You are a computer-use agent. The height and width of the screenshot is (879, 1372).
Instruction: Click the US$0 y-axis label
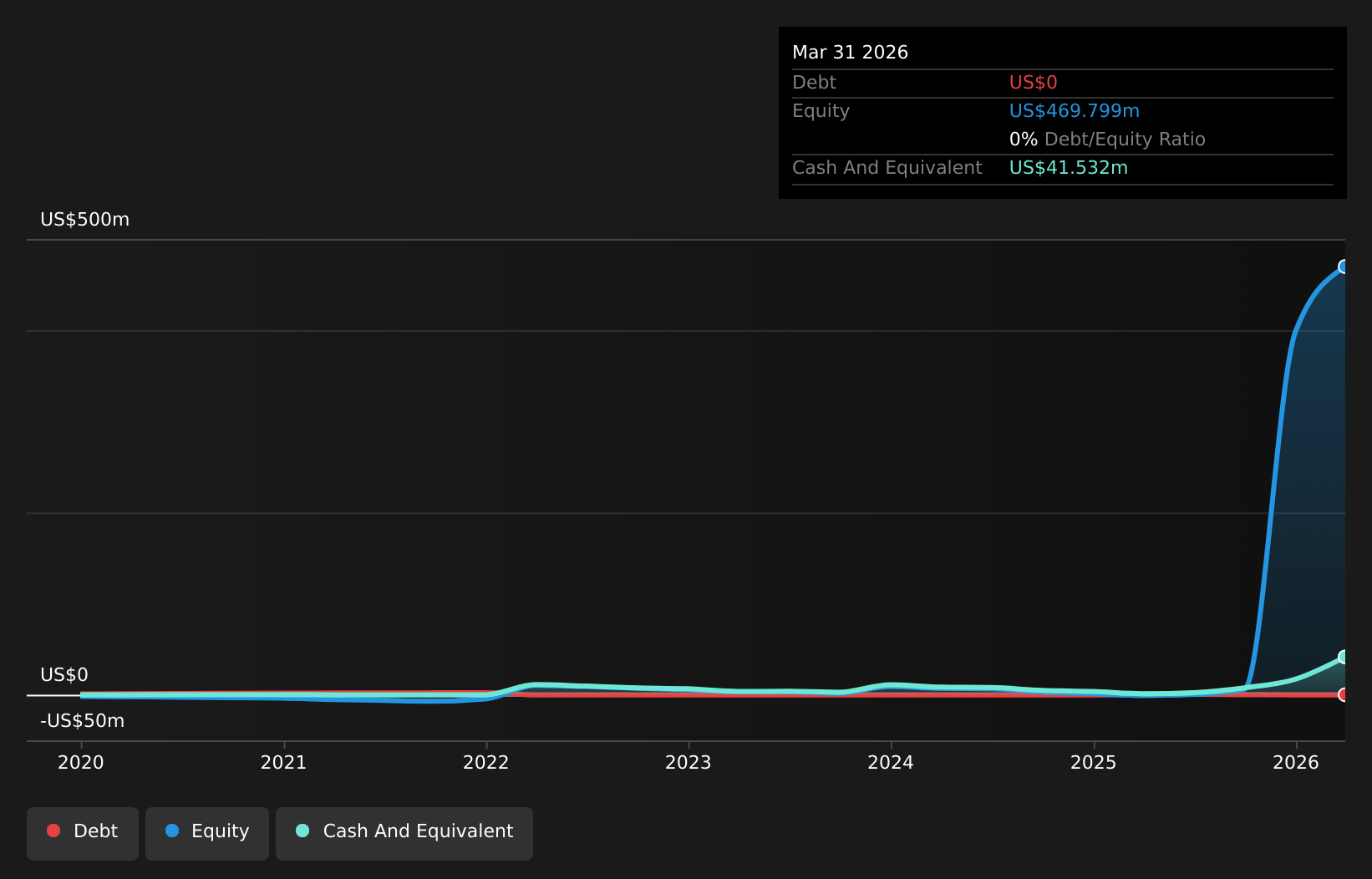pos(64,675)
